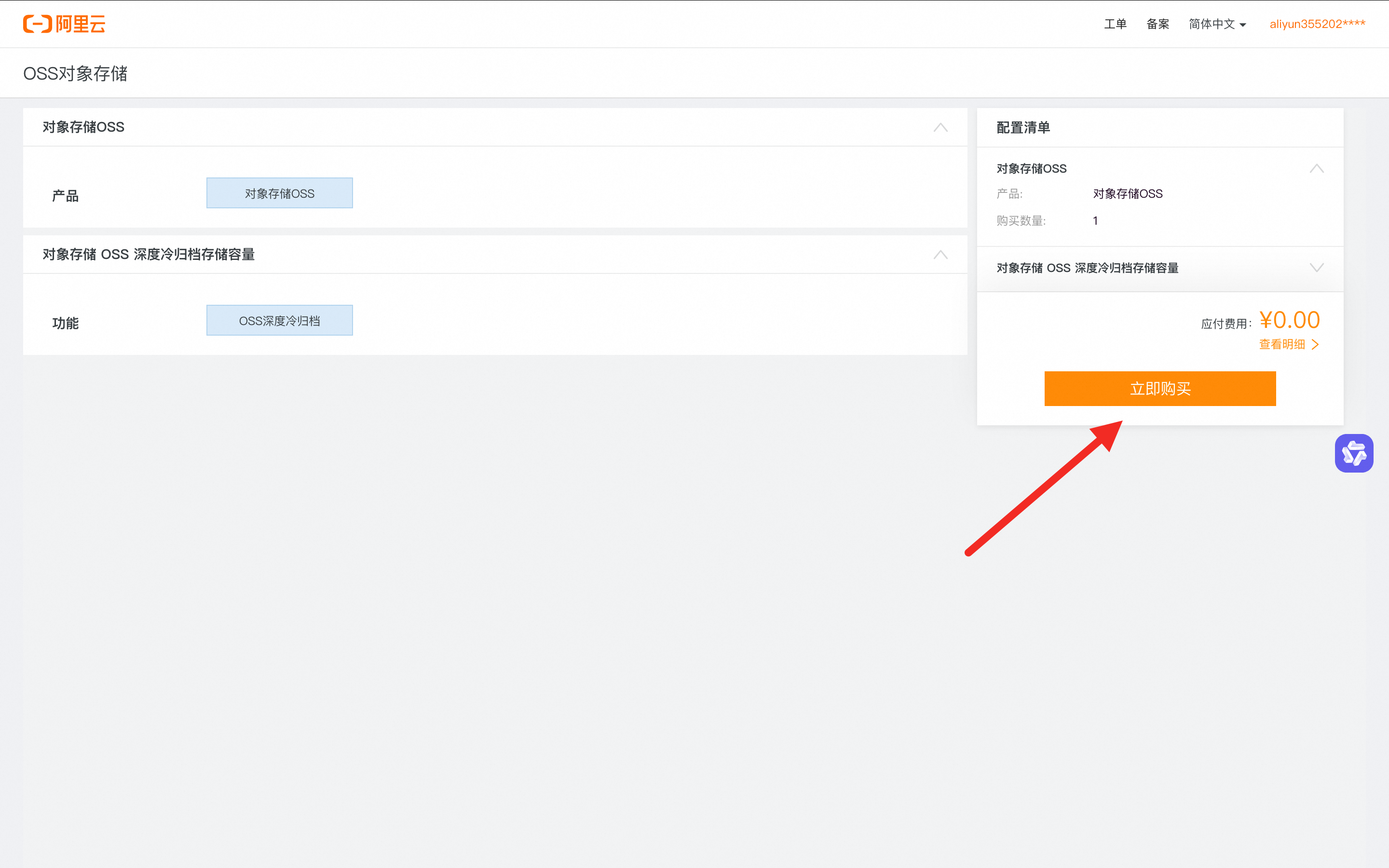
Task: Click the aliyun355202 account name
Action: click(1317, 24)
